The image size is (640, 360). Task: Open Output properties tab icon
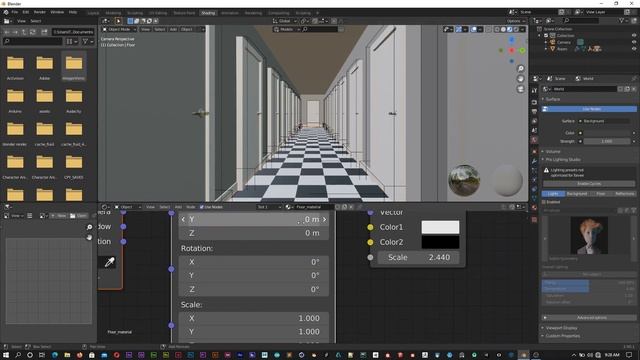(x=534, y=111)
